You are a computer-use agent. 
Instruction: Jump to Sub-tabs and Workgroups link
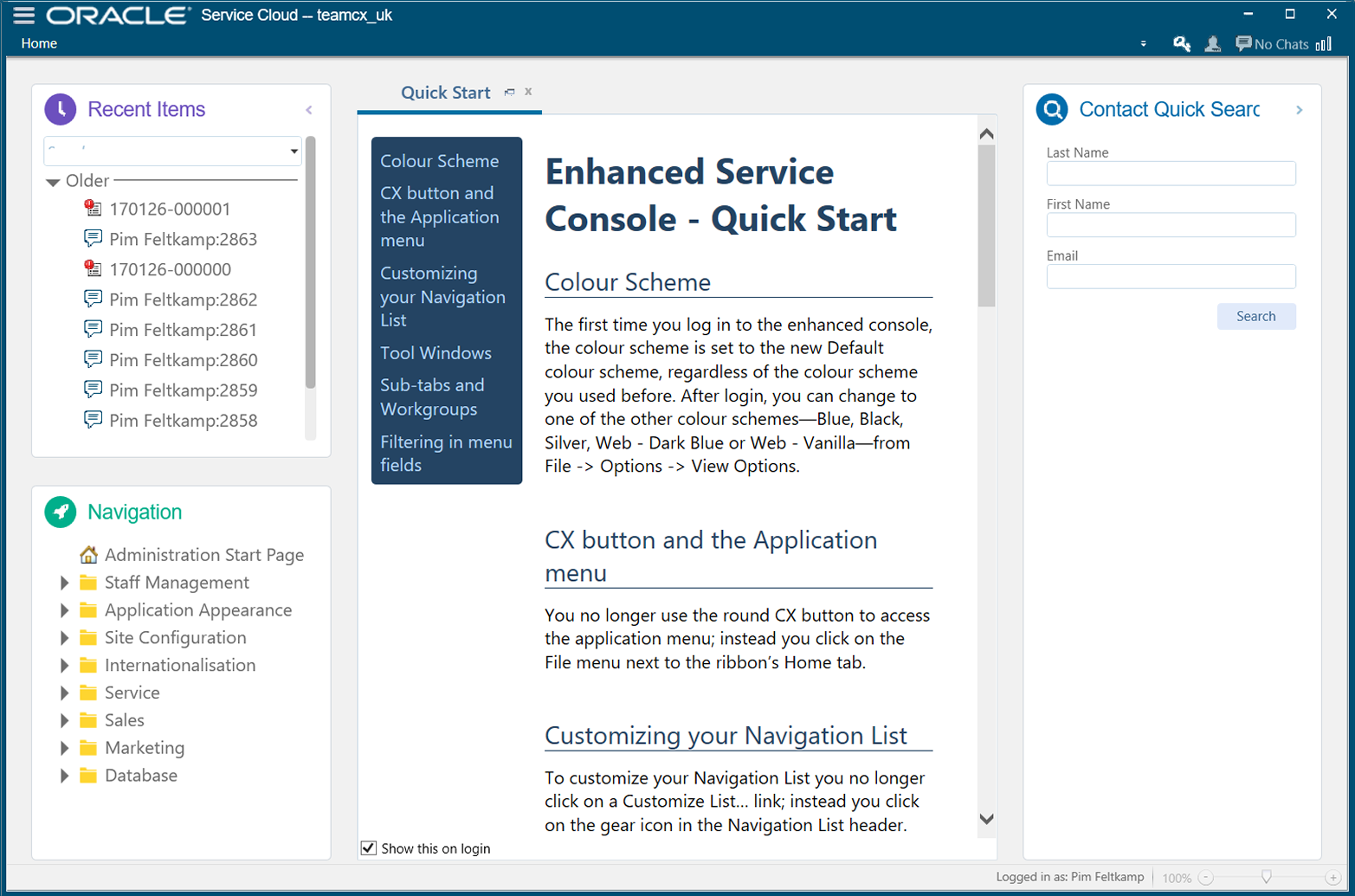[432, 397]
